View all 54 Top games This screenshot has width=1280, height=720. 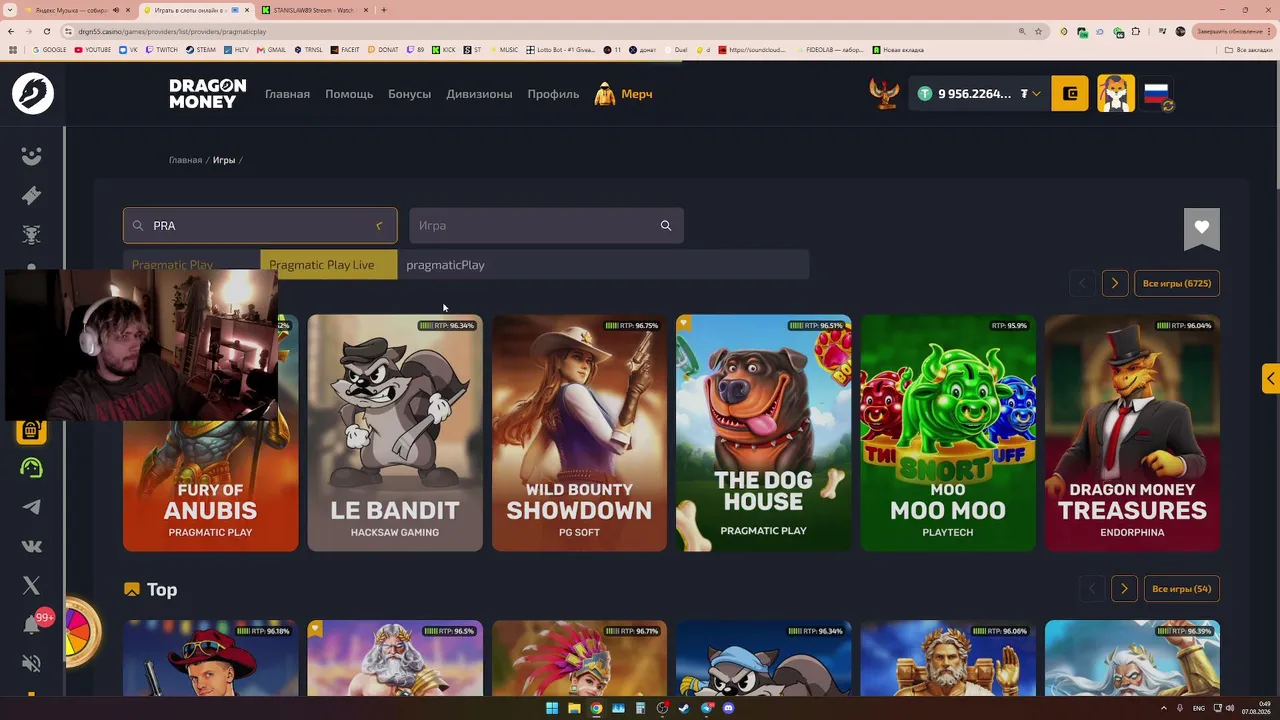1182,589
